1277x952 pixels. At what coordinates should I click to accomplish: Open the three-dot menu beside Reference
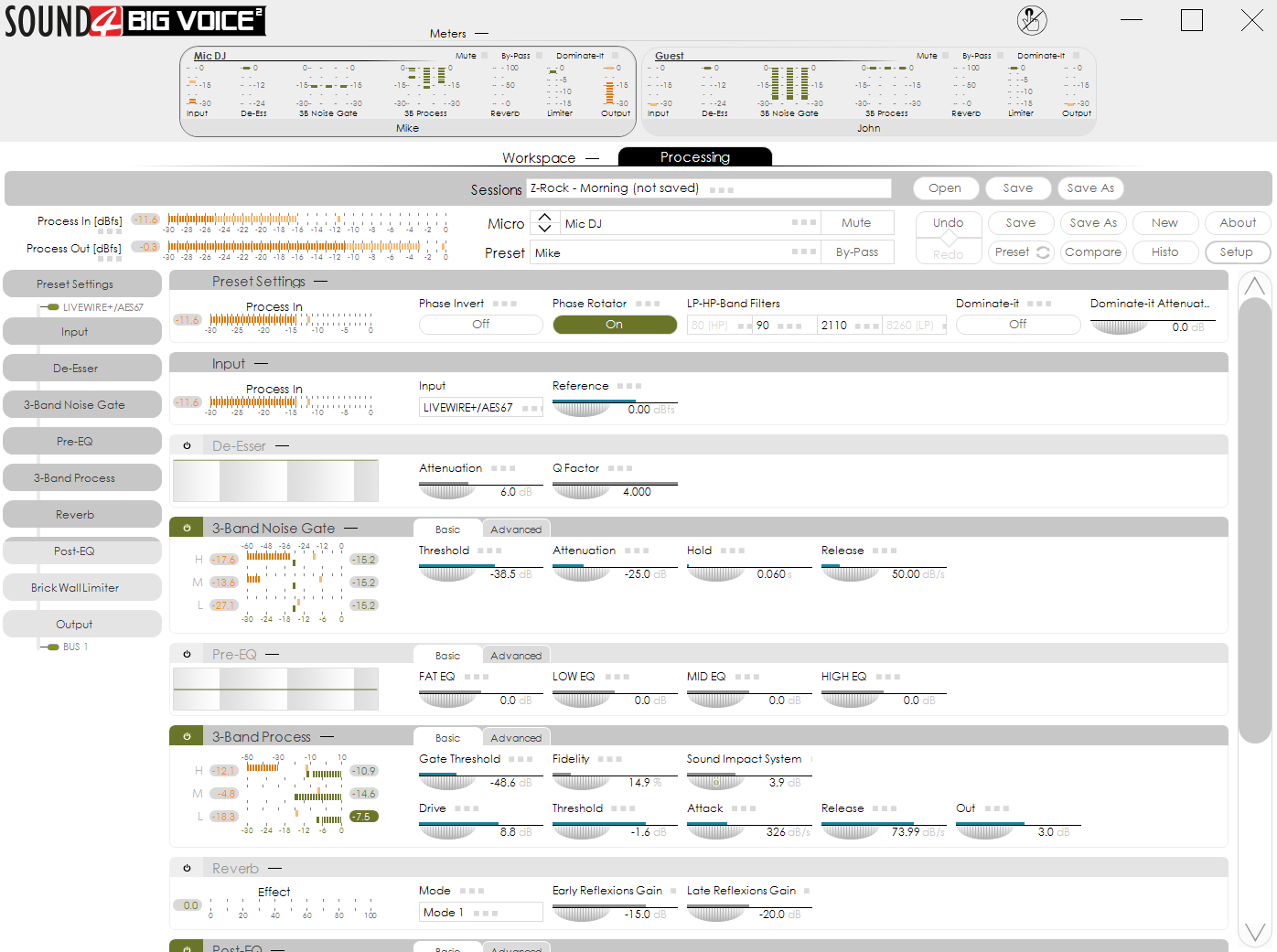click(x=629, y=386)
